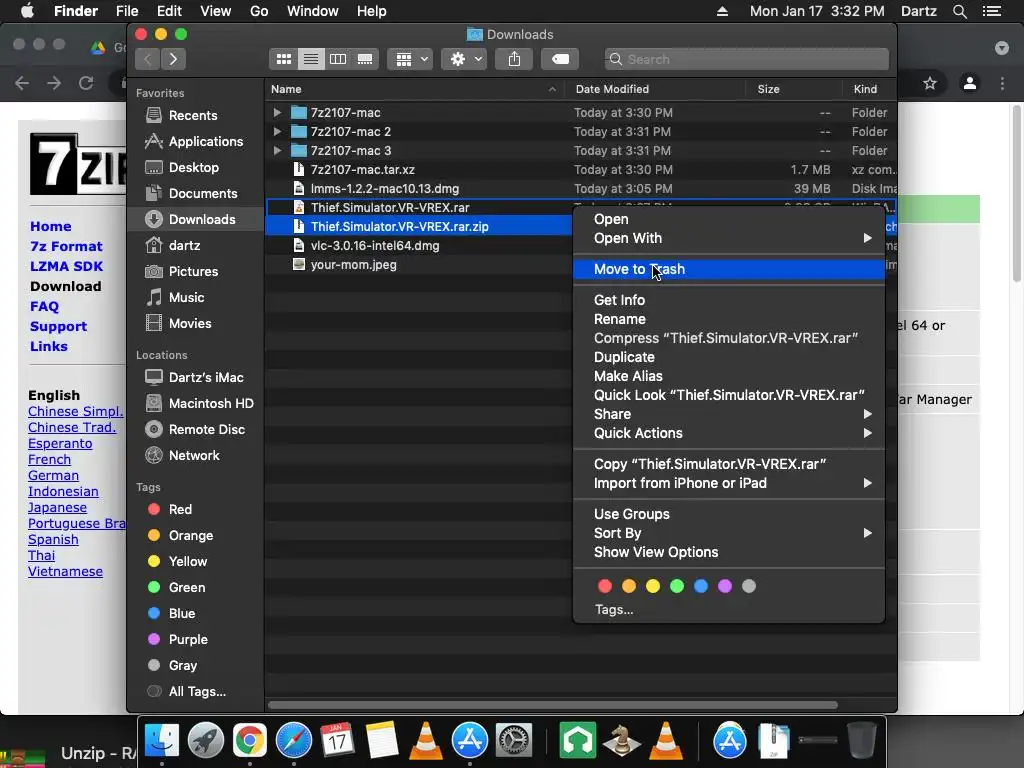Switch Finder to gallery view
The width and height of the screenshot is (1024, 768).
[365, 59]
